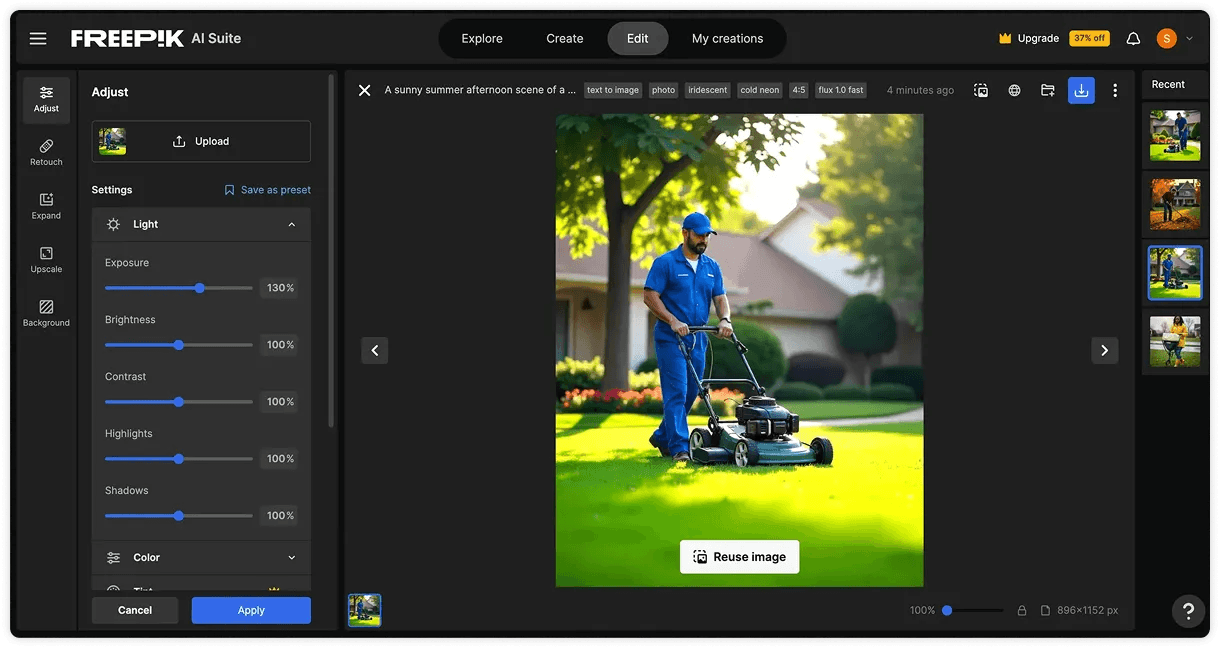This screenshot has height=648, width=1220.
Task: Click the Contrast 100% value field
Action: coord(280,402)
